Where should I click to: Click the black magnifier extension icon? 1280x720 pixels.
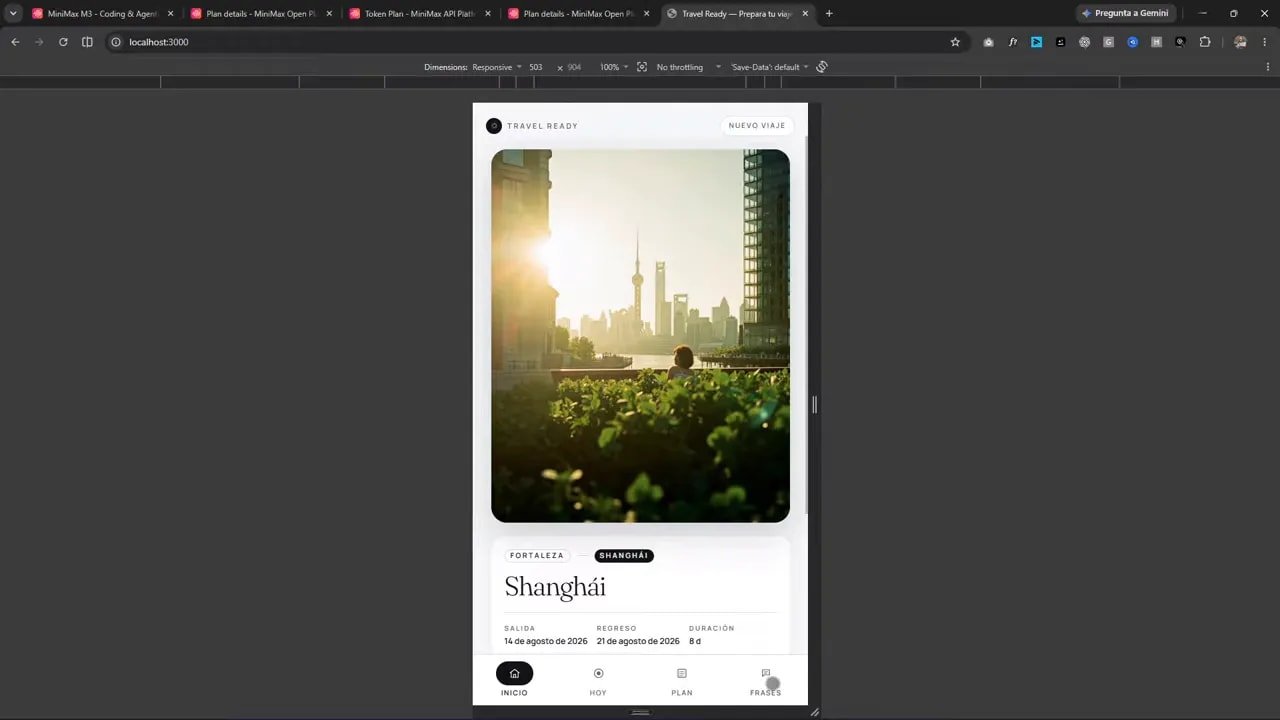tap(1181, 42)
